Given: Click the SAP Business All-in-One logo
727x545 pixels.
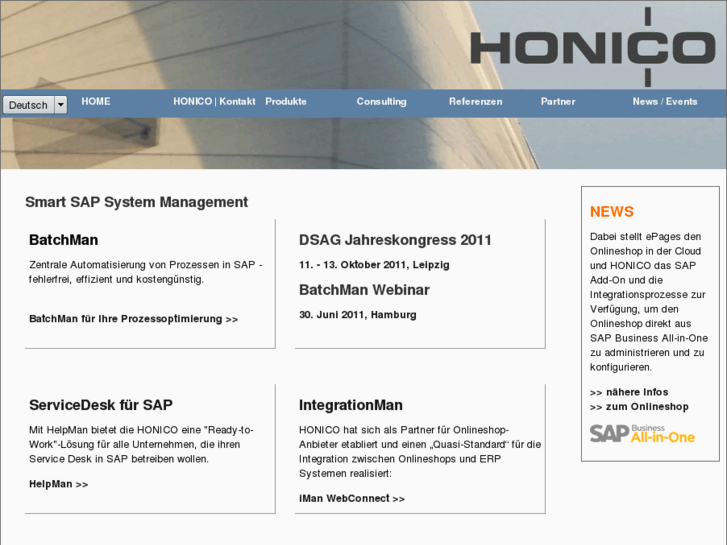Looking at the screenshot, I should coord(641,433).
